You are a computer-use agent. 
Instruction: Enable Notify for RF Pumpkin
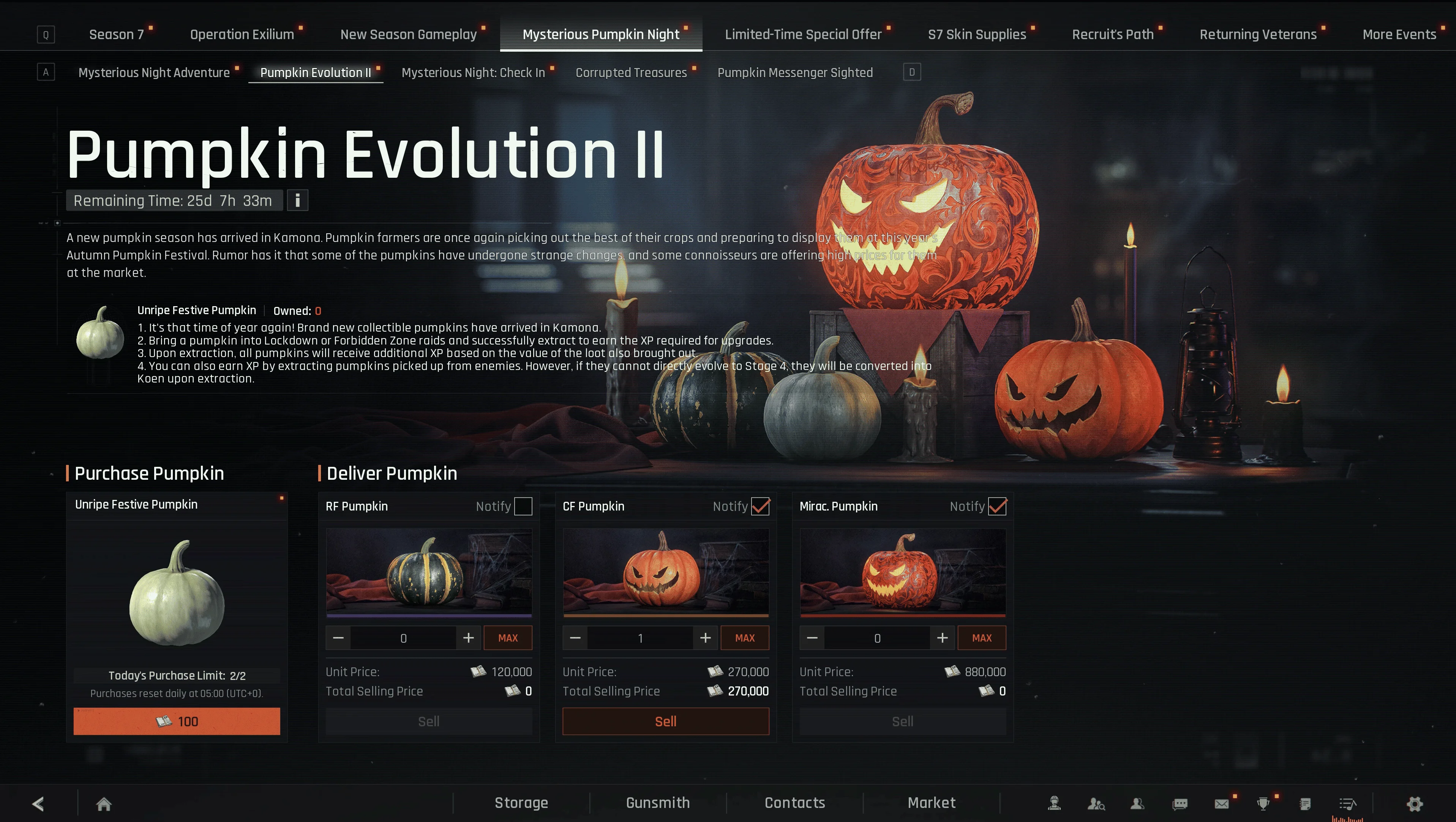click(523, 506)
